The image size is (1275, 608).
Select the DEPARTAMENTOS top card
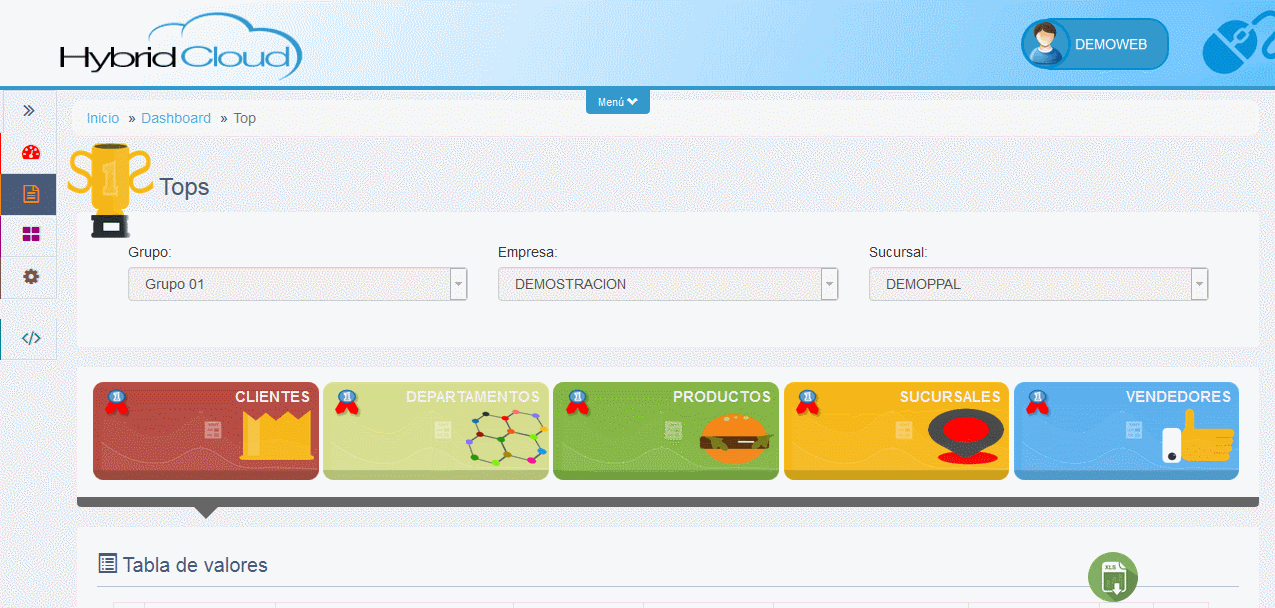point(436,431)
